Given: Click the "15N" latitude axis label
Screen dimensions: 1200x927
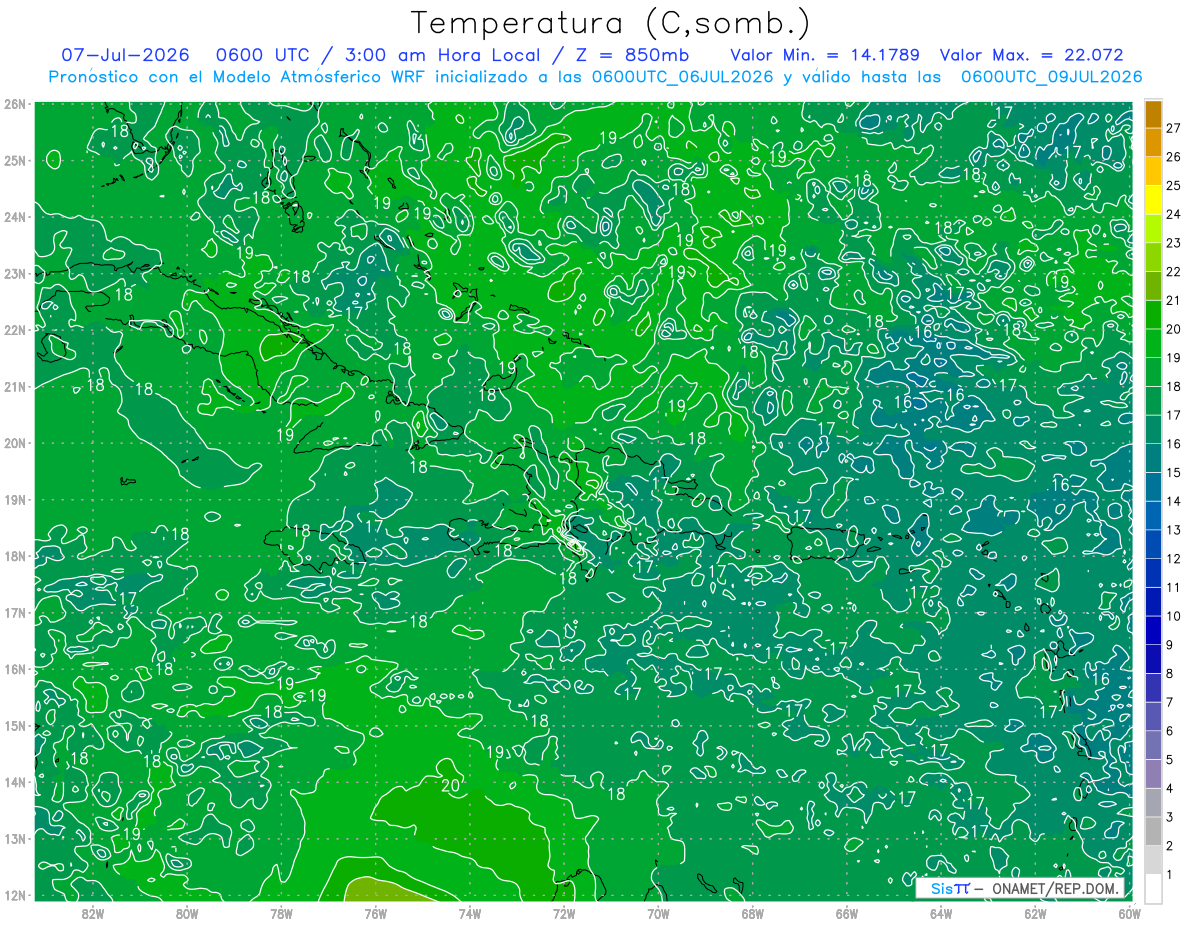Looking at the screenshot, I should click(x=14, y=726).
